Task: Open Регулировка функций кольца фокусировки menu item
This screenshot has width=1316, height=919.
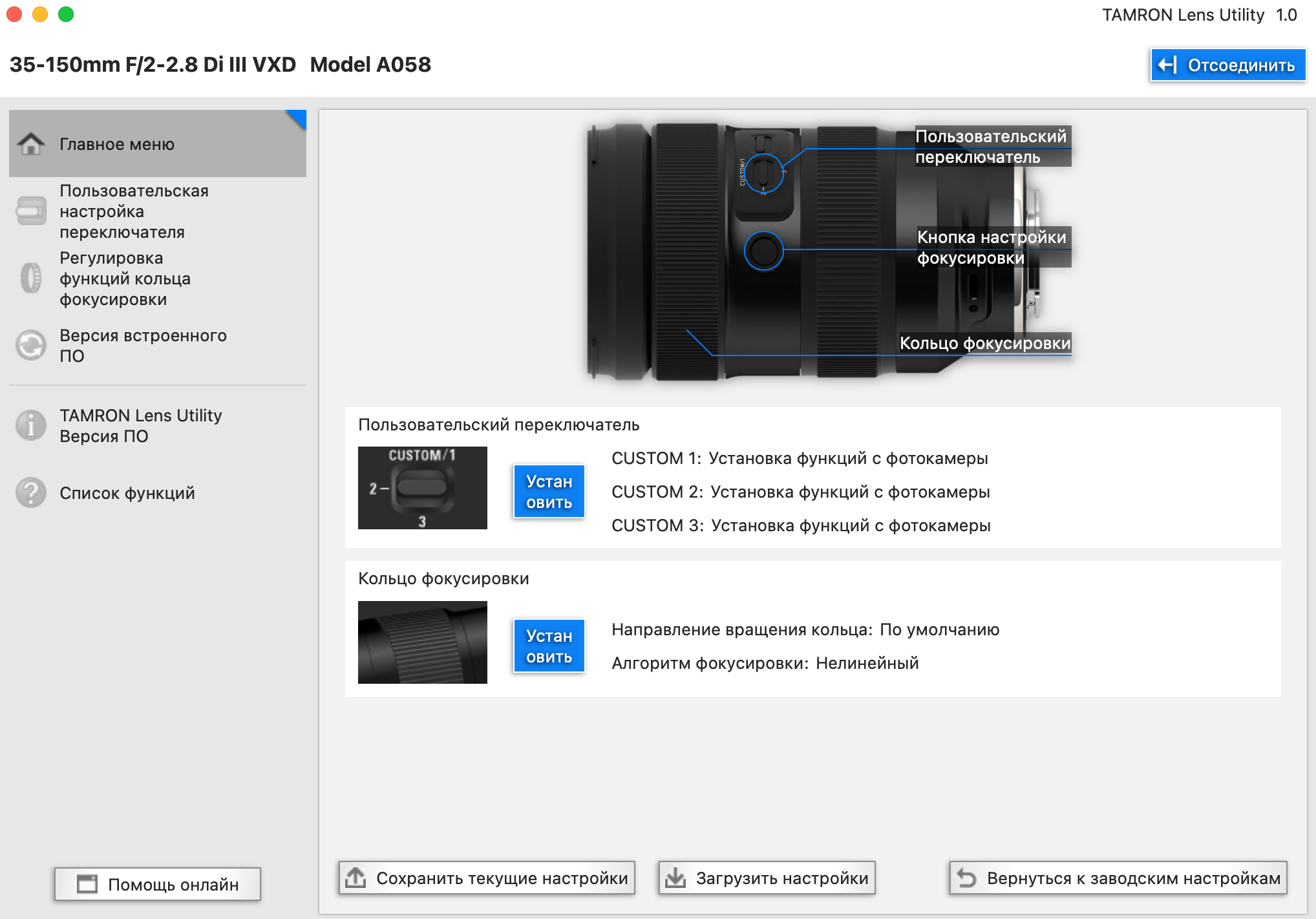Action: click(x=125, y=279)
